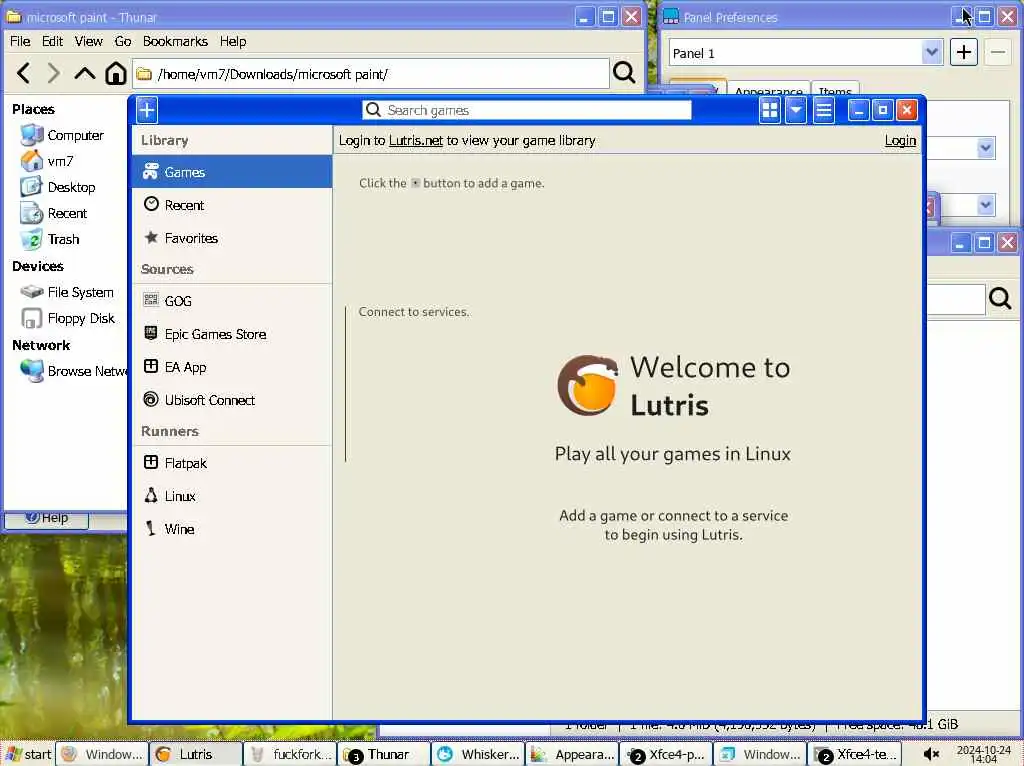
Task: Open Panel 1 dropdown in Panel Preferences
Action: pos(806,53)
